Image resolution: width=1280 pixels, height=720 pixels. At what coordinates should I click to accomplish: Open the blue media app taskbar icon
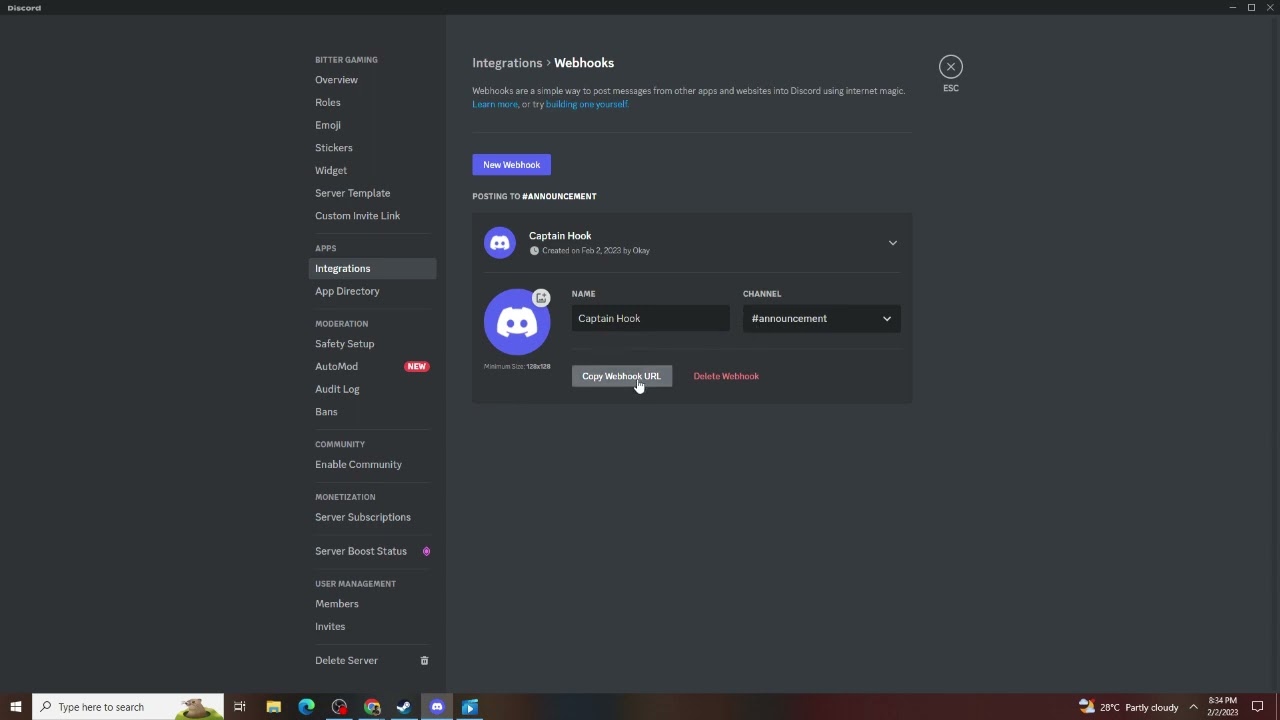pos(470,707)
